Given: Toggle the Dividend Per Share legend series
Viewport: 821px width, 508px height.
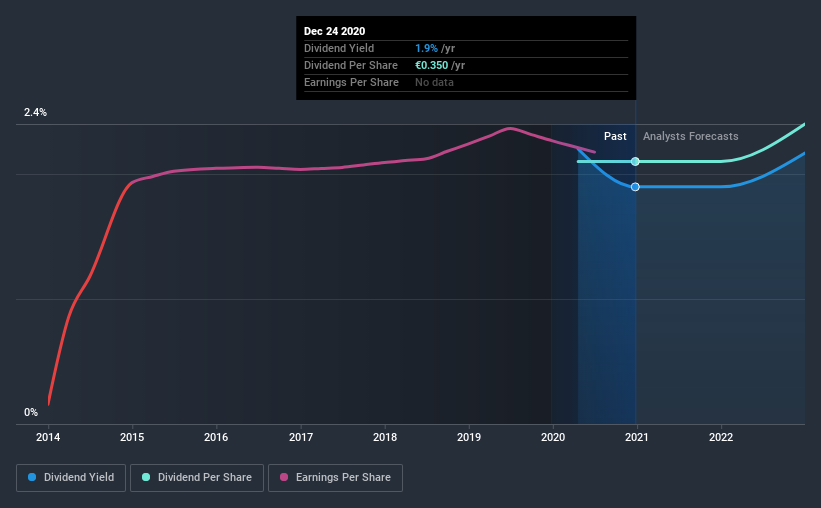Looking at the screenshot, I should [197, 478].
